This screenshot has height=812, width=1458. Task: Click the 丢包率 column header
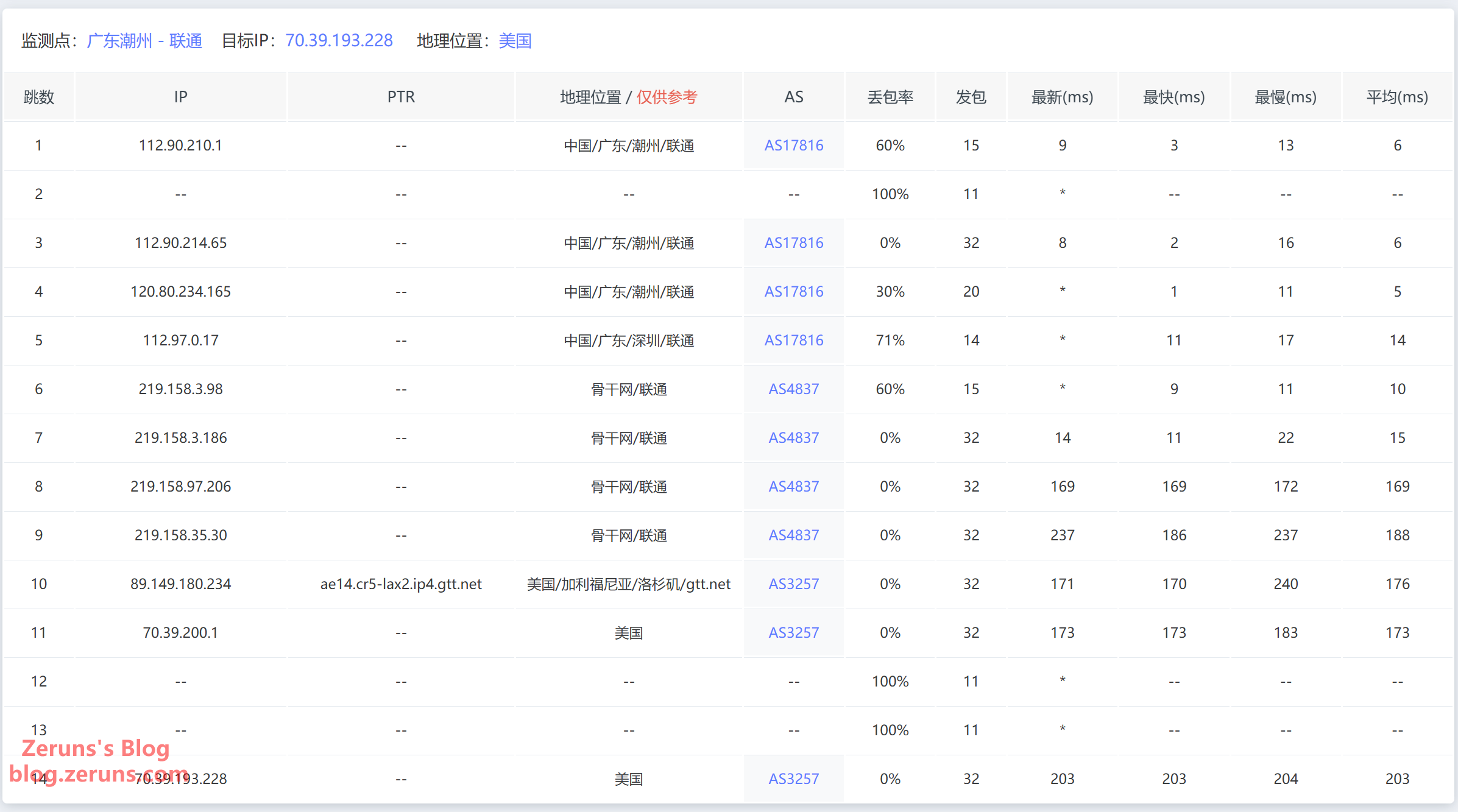pyautogui.click(x=890, y=97)
